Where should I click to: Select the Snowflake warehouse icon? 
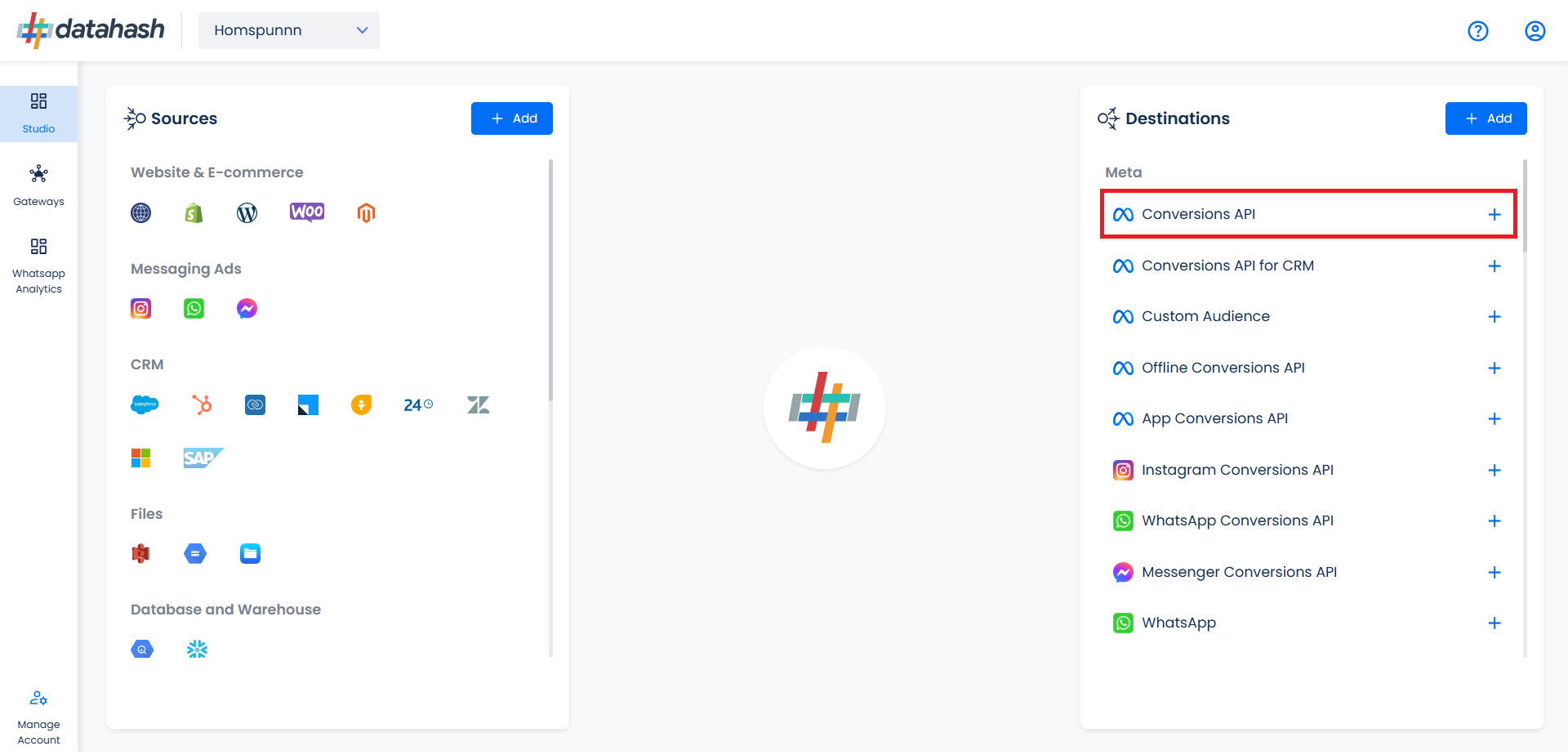[197, 650]
